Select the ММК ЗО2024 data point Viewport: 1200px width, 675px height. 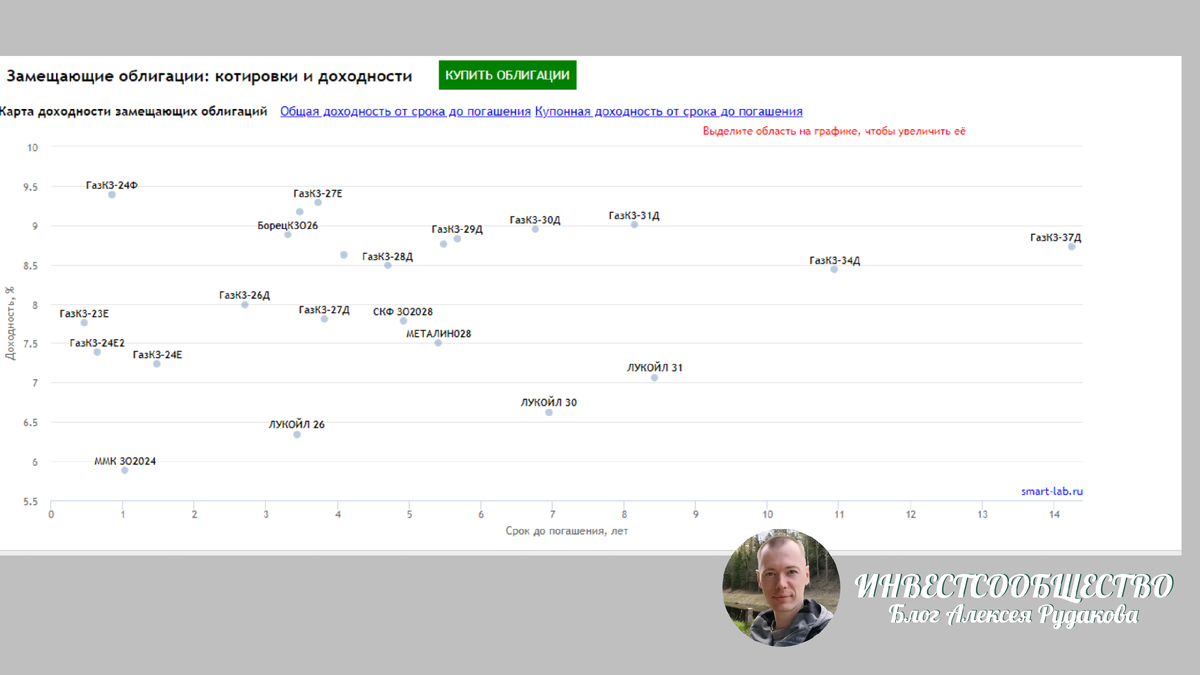click(125, 470)
